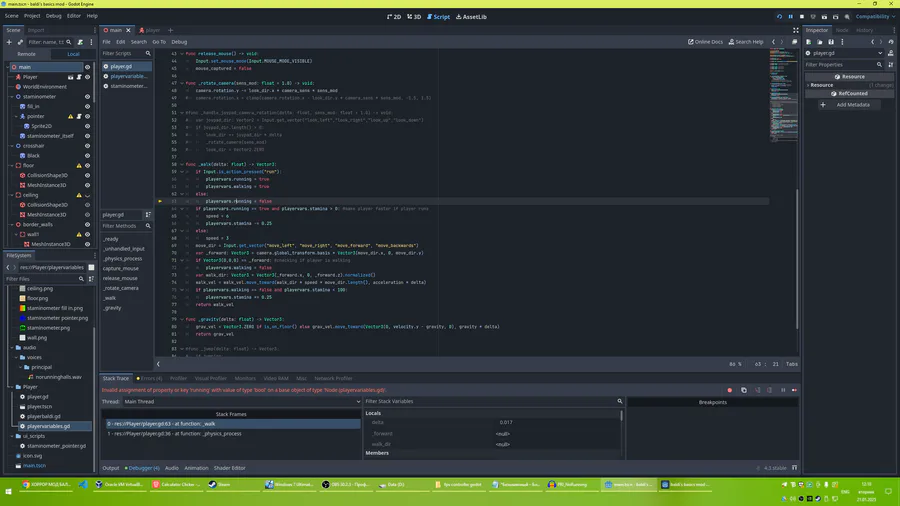Click the sort files icon in FileSystem
This screenshot has height=506, width=900.
pos(91,279)
